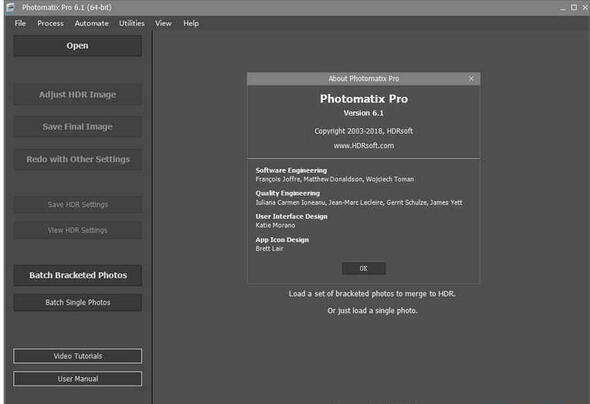Screen dimensions: 590x404
Task: Click the 'User Interface Design' heading
Action: [291, 216]
